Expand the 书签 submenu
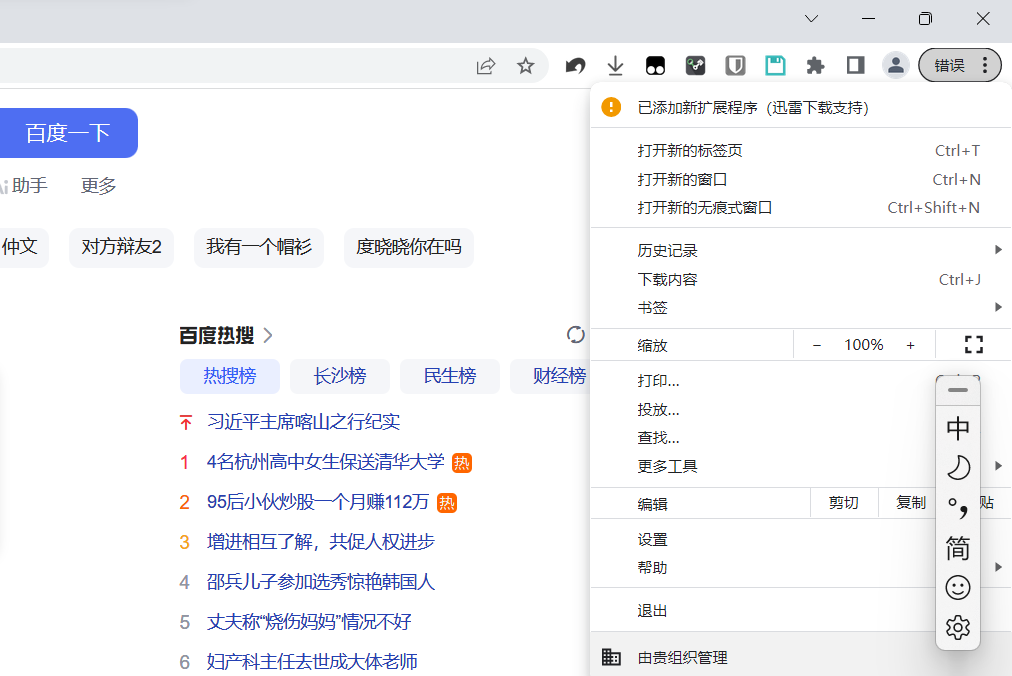 pos(801,308)
